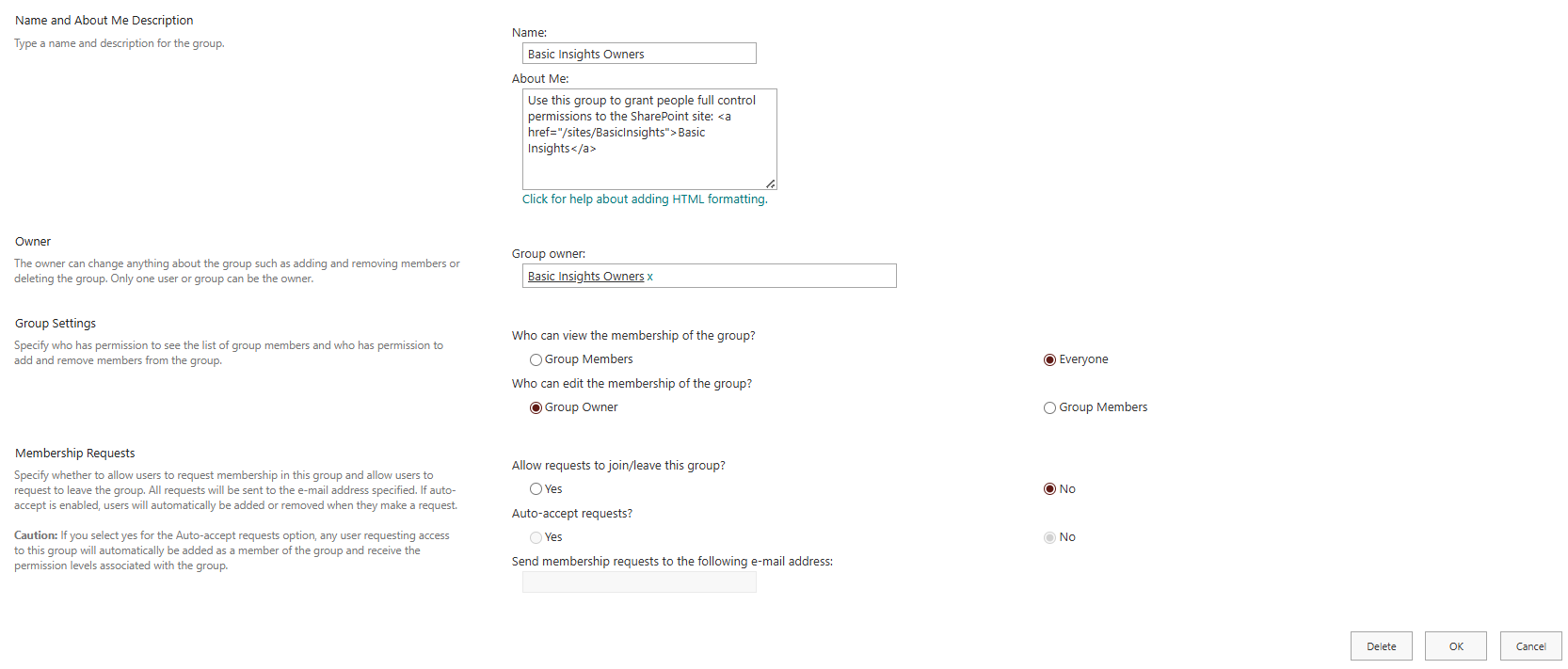The image size is (1568, 669).
Task: Choose Yes for auto-accept requests
Action: 536,537
